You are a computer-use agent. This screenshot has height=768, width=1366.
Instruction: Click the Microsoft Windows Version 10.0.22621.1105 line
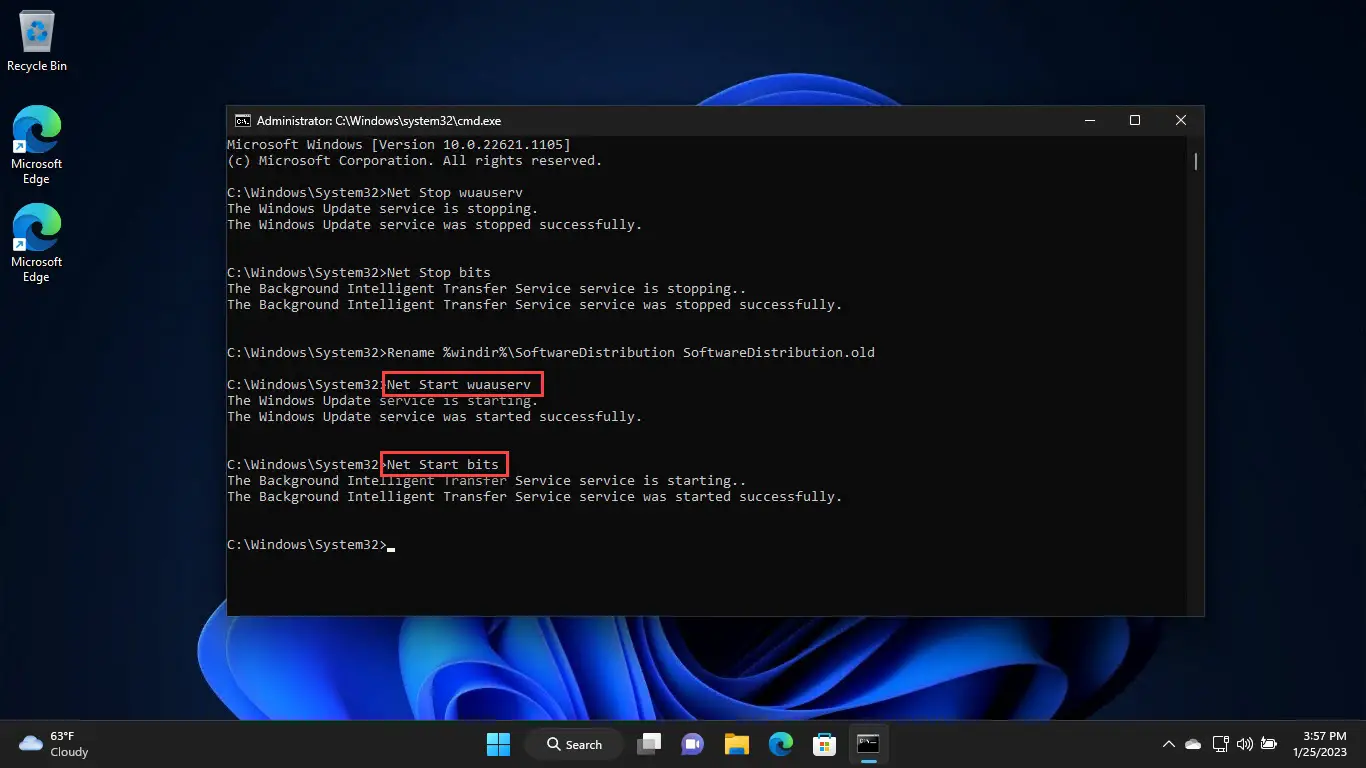tap(399, 145)
